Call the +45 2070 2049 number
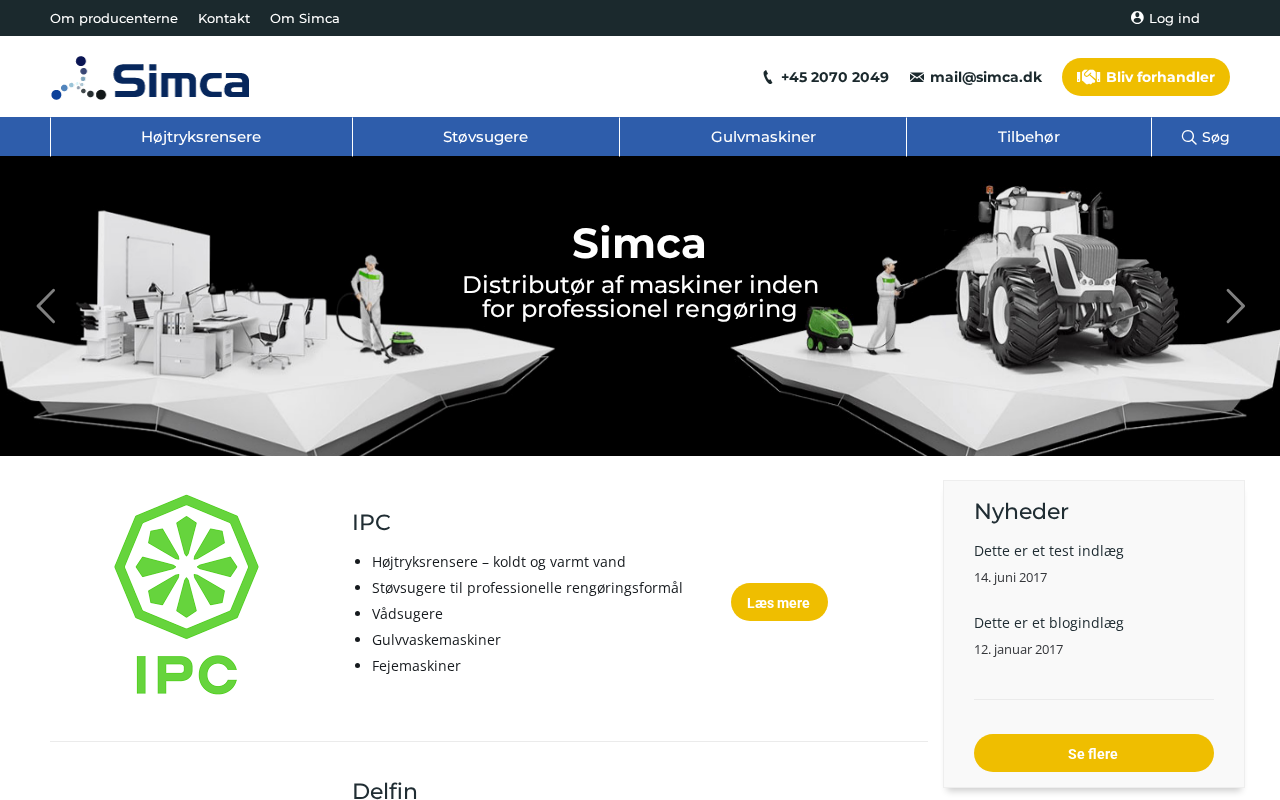Image resolution: width=1280 pixels, height=800 pixels. [x=835, y=77]
